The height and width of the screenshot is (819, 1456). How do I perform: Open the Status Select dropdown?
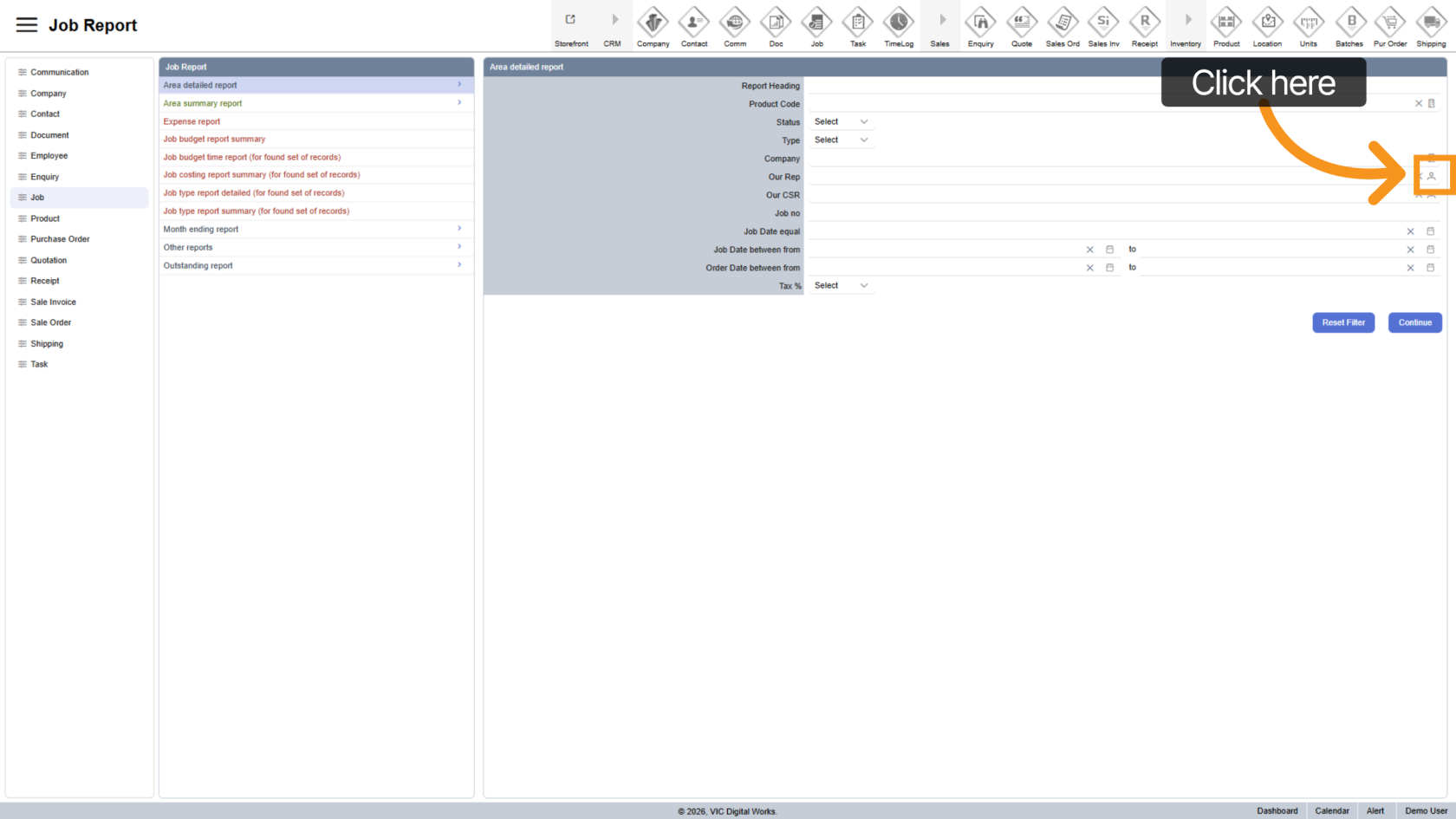(840, 122)
